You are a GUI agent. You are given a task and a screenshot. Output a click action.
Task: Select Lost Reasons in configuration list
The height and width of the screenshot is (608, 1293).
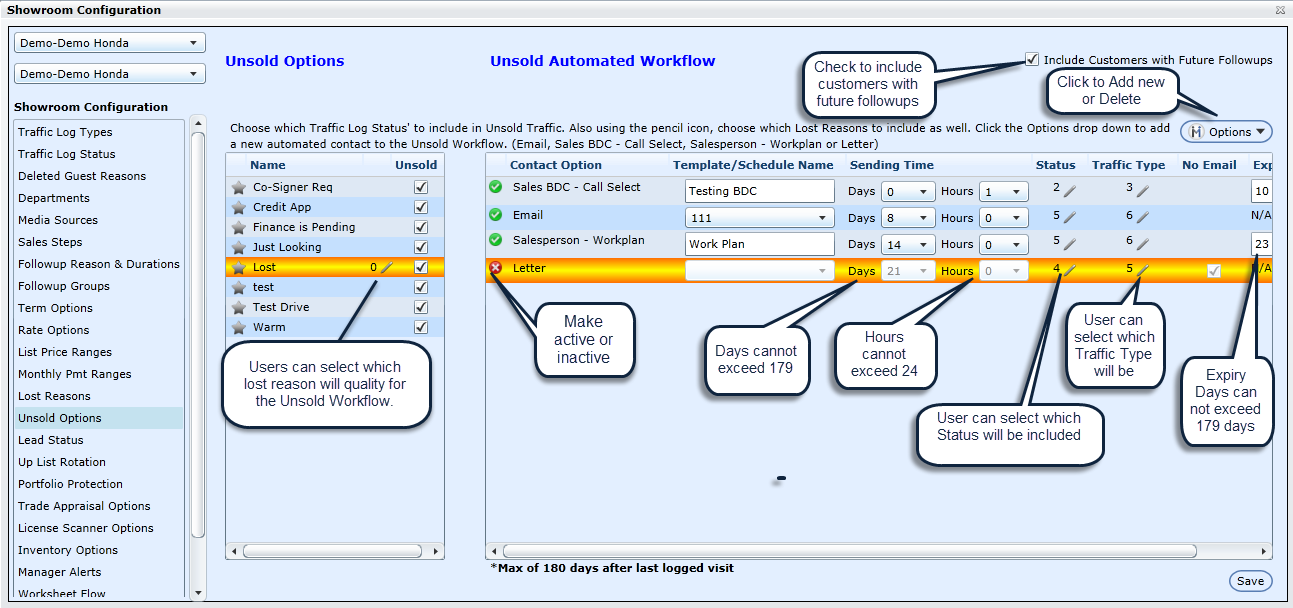coord(54,396)
